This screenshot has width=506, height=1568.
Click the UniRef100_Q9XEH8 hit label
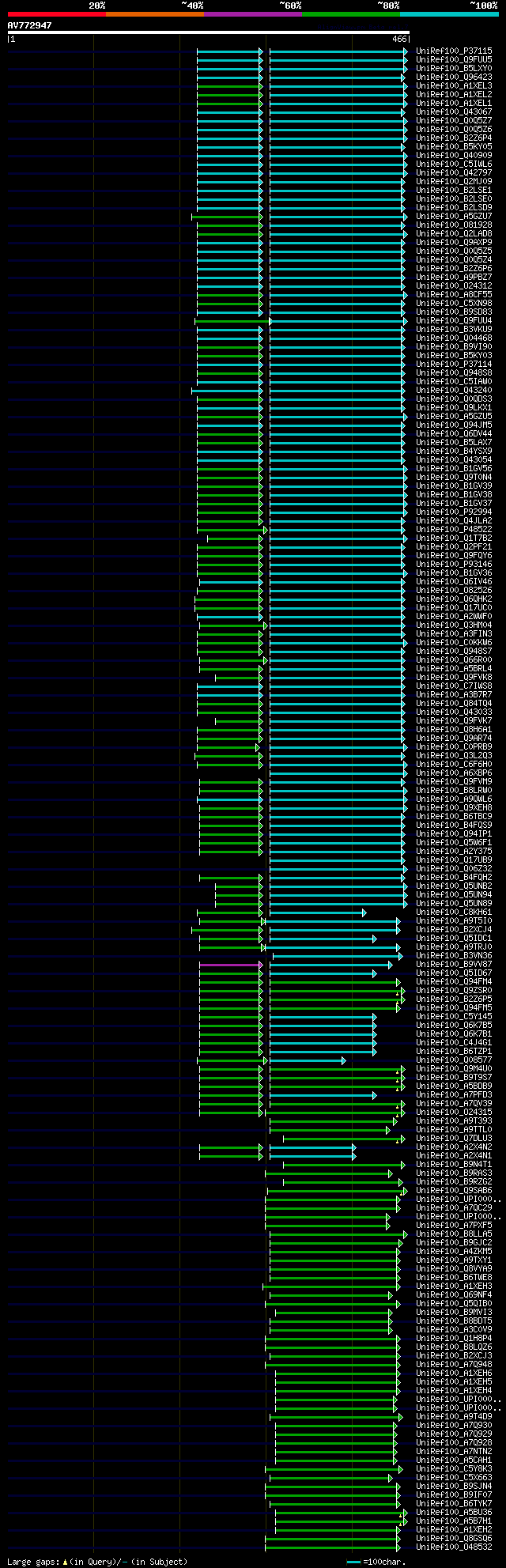[x=454, y=808]
